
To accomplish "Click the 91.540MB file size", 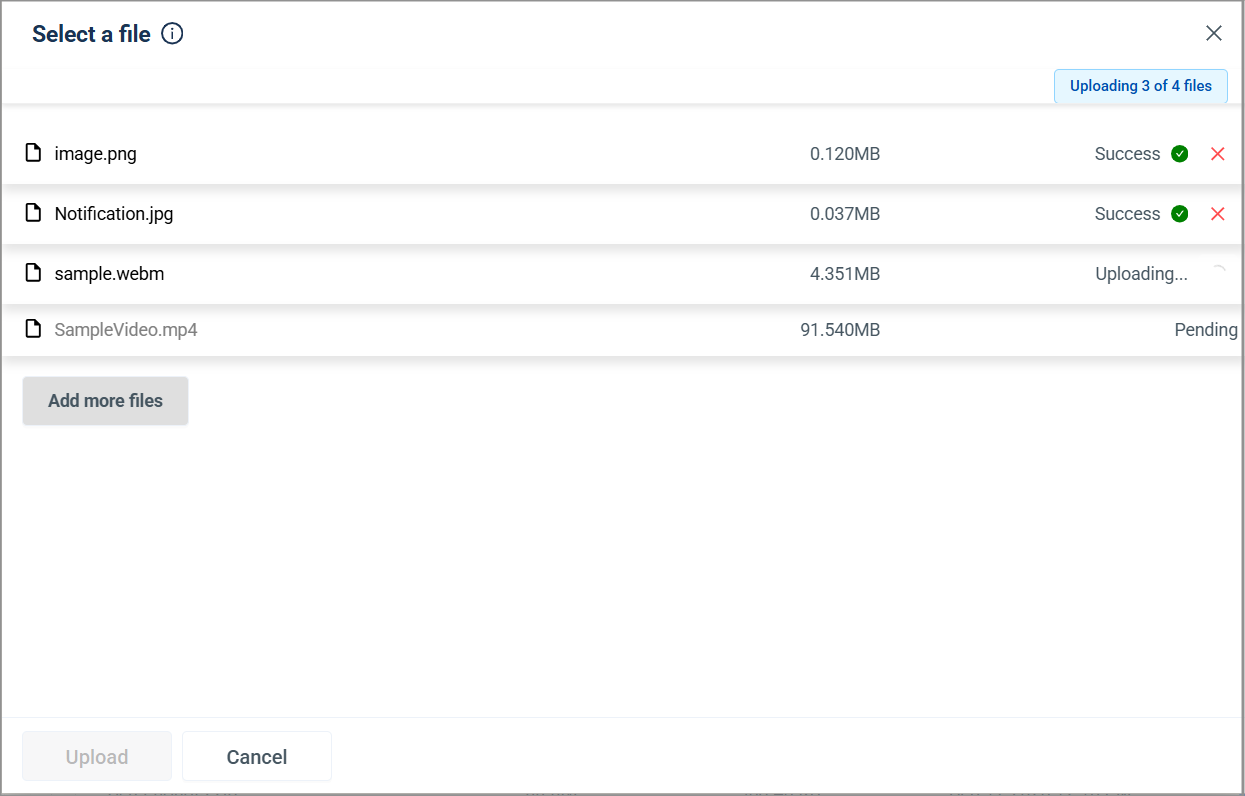I will pyautogui.click(x=841, y=330).
